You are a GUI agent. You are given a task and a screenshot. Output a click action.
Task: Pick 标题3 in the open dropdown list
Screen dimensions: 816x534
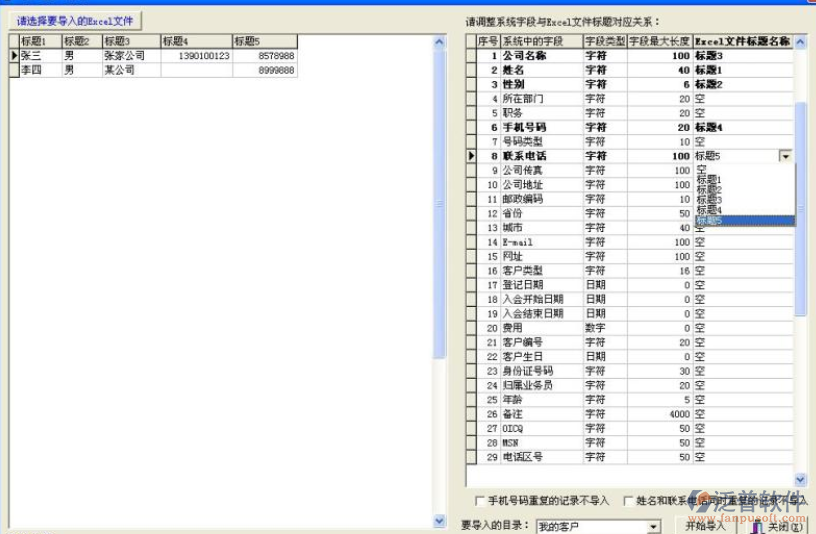708,200
